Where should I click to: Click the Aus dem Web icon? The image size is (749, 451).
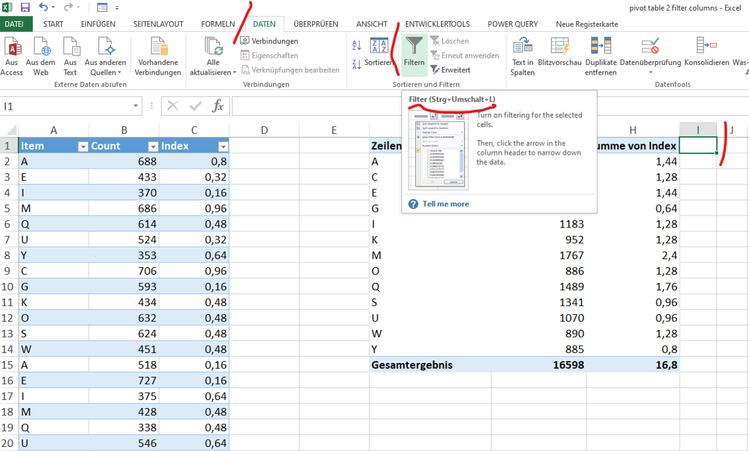point(42,55)
